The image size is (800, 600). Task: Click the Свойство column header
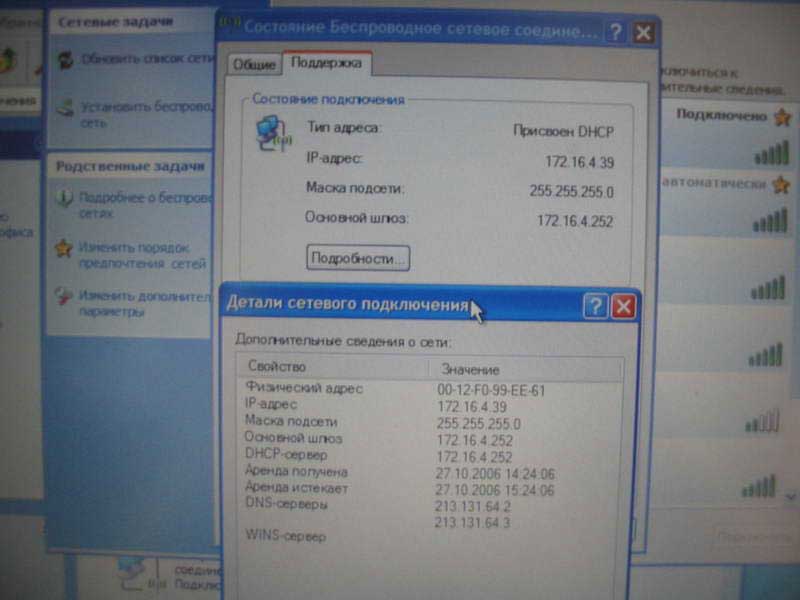pos(332,366)
